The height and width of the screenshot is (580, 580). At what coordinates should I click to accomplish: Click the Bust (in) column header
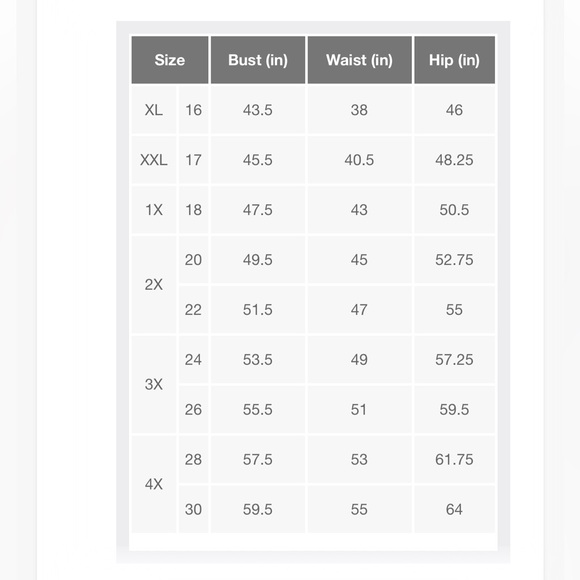point(258,60)
